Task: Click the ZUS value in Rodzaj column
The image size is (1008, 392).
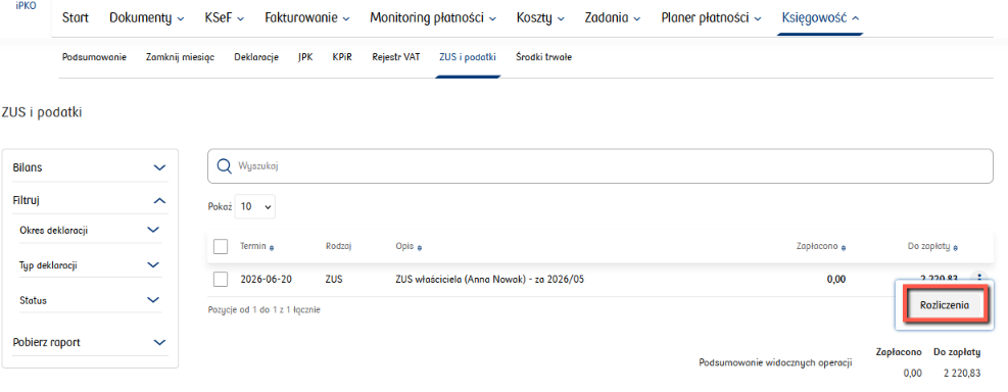Action: [335, 280]
